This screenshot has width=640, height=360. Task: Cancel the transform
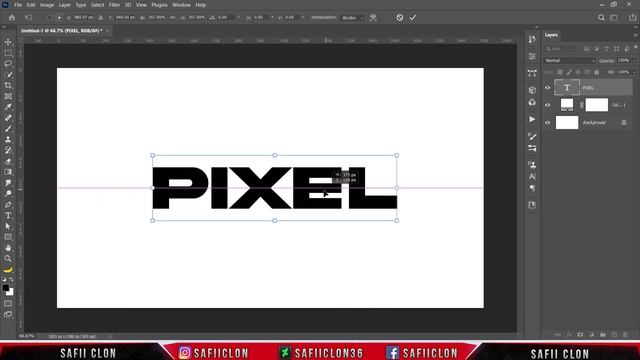click(x=400, y=18)
